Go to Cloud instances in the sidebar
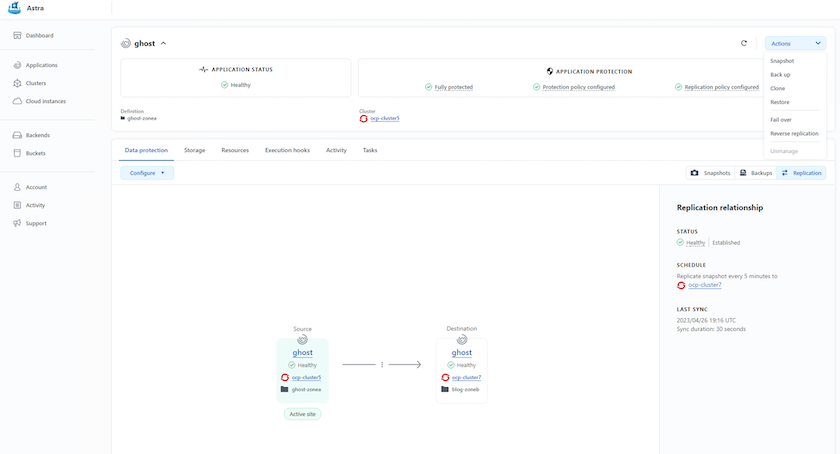Image resolution: width=840 pixels, height=454 pixels. tap(46, 101)
